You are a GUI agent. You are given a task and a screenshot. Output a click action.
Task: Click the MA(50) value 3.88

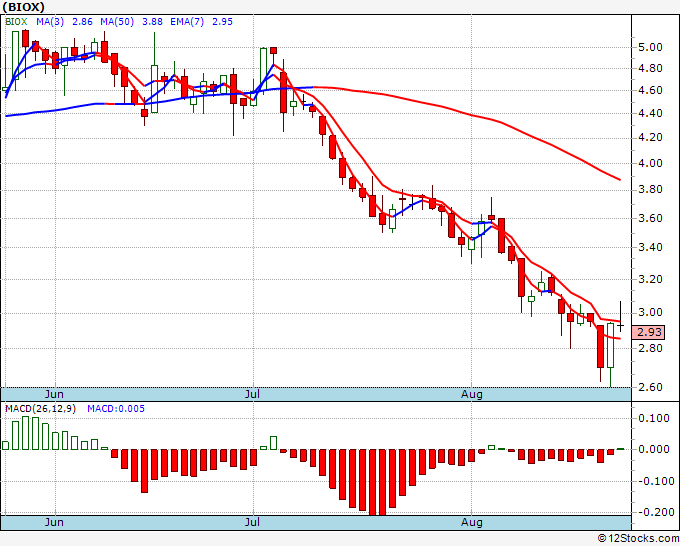[x=152, y=22]
